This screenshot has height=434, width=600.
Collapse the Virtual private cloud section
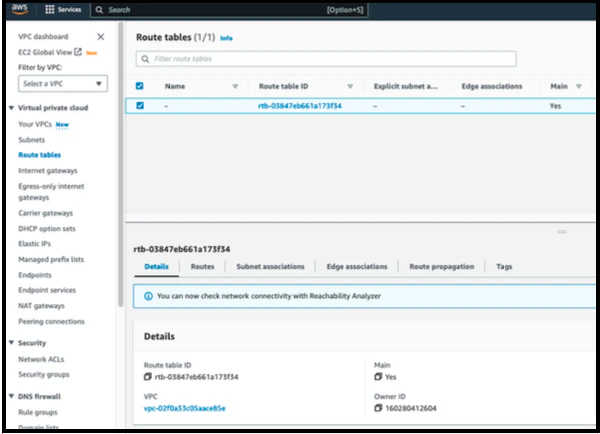[x=11, y=108]
